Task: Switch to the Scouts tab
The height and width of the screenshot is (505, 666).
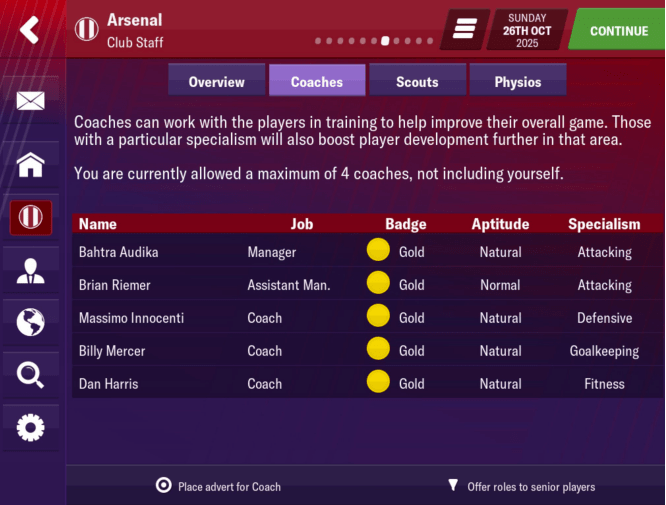Action: pos(417,82)
